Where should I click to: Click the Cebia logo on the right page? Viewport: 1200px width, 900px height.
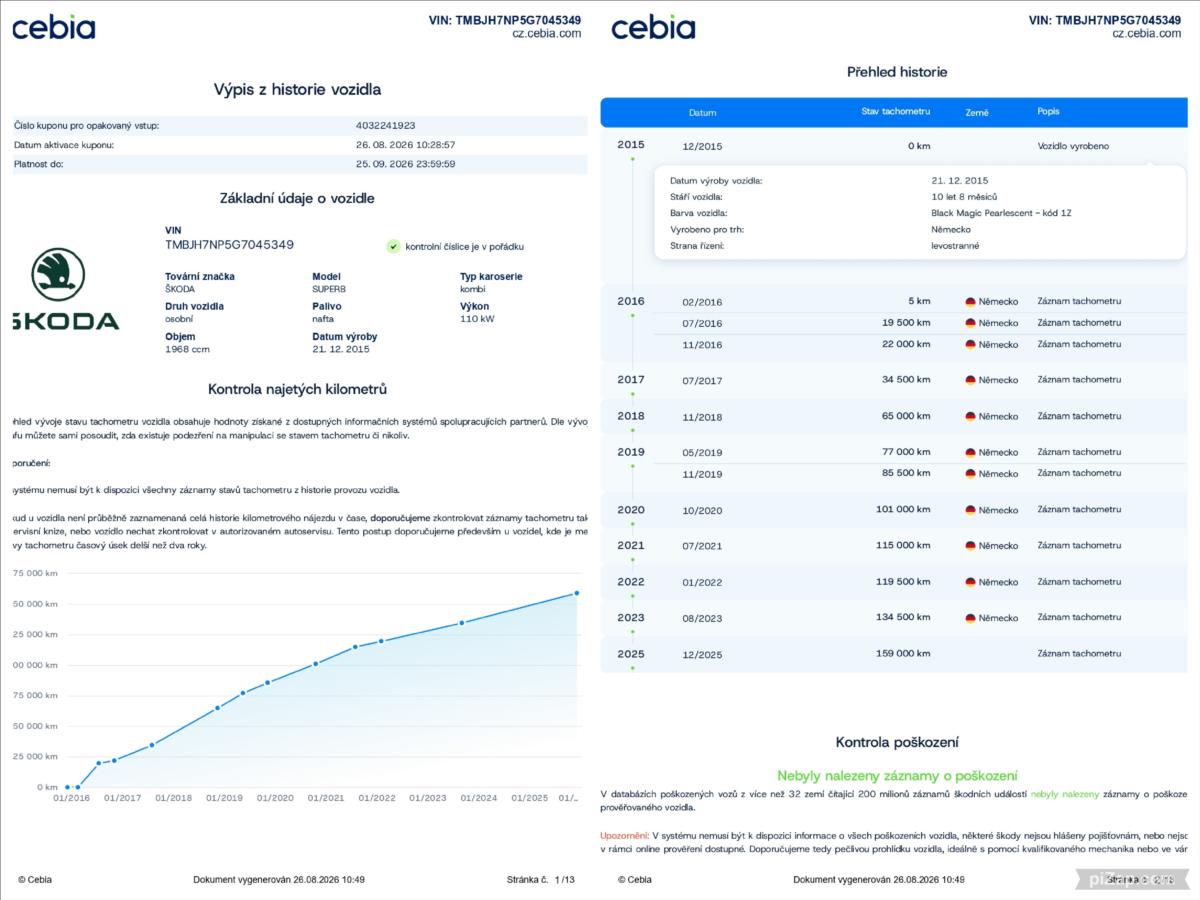click(x=653, y=28)
